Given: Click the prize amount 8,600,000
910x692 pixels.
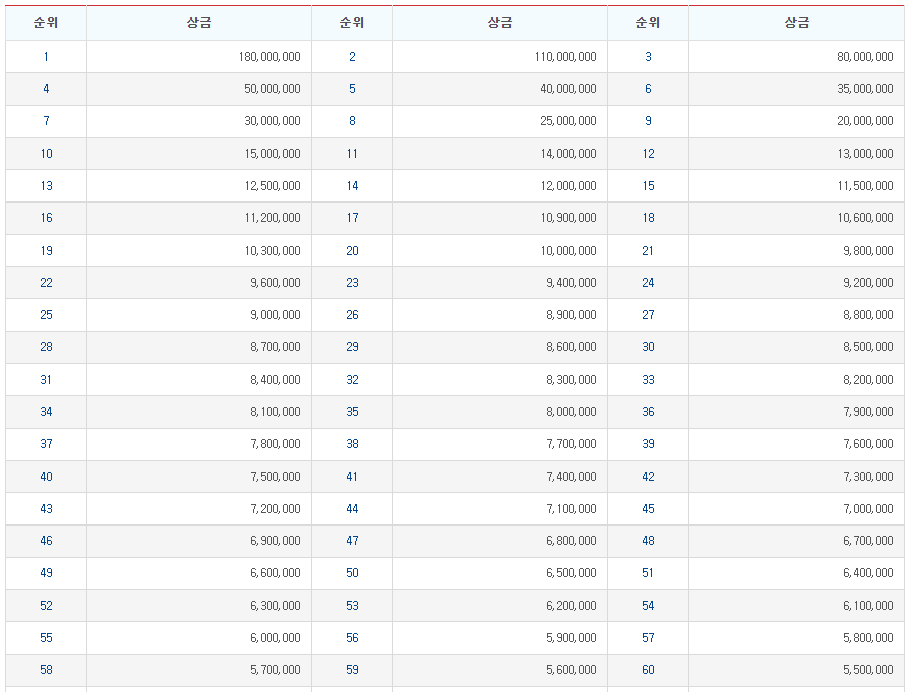Looking at the screenshot, I should point(571,347).
